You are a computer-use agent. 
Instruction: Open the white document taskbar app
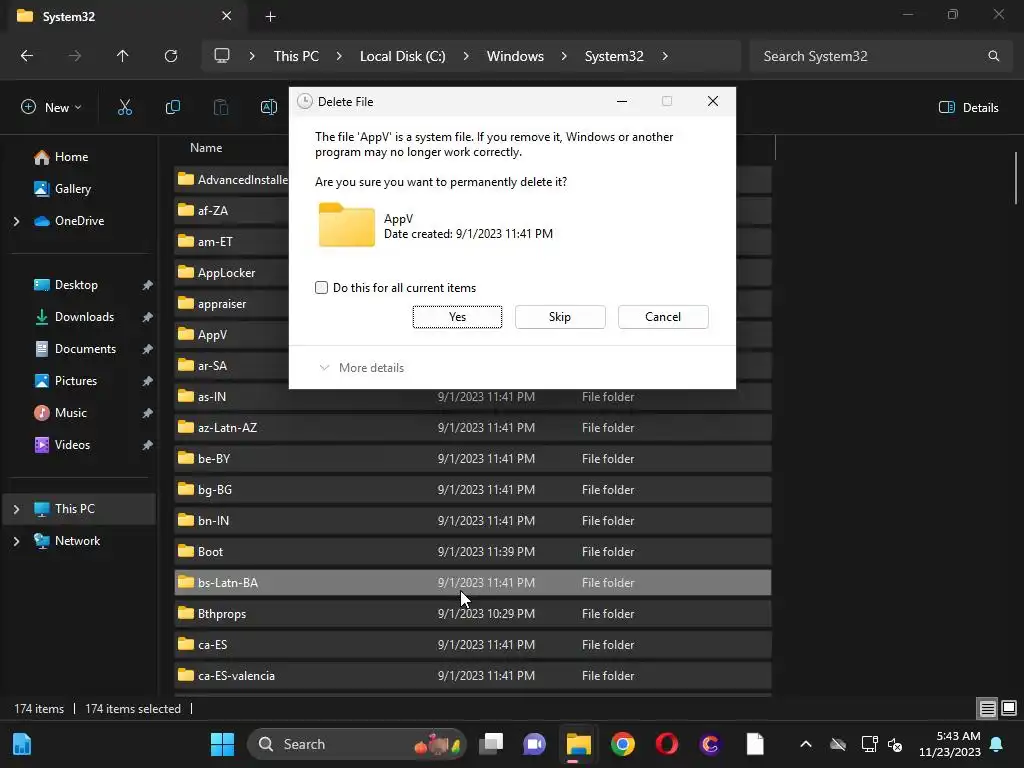click(755, 744)
